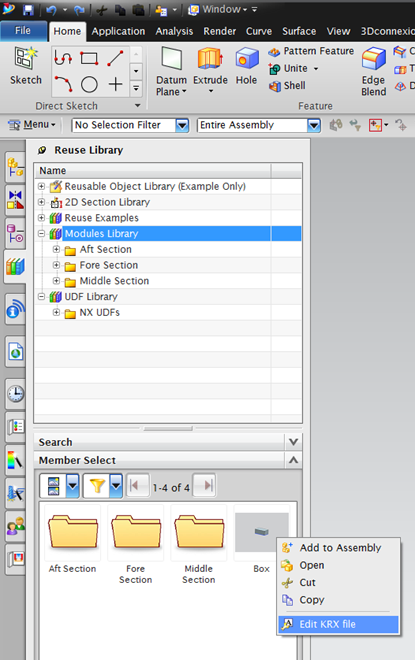415x660 pixels.
Task: Select the circle sketch tool
Action: (x=89, y=84)
